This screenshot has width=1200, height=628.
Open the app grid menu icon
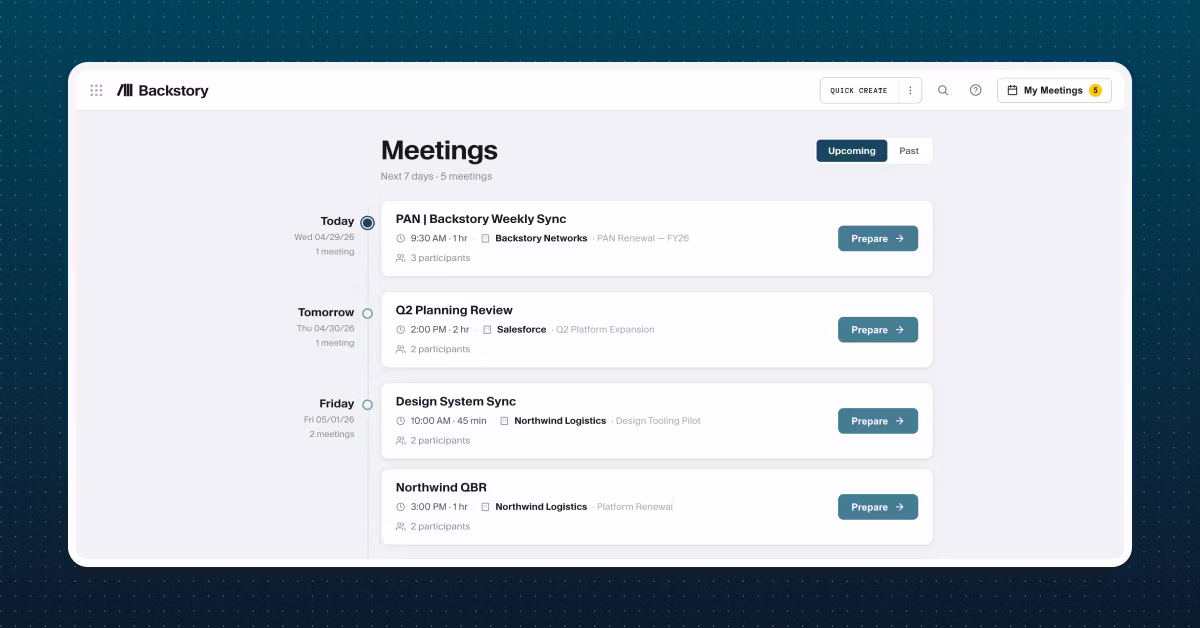coord(96,90)
